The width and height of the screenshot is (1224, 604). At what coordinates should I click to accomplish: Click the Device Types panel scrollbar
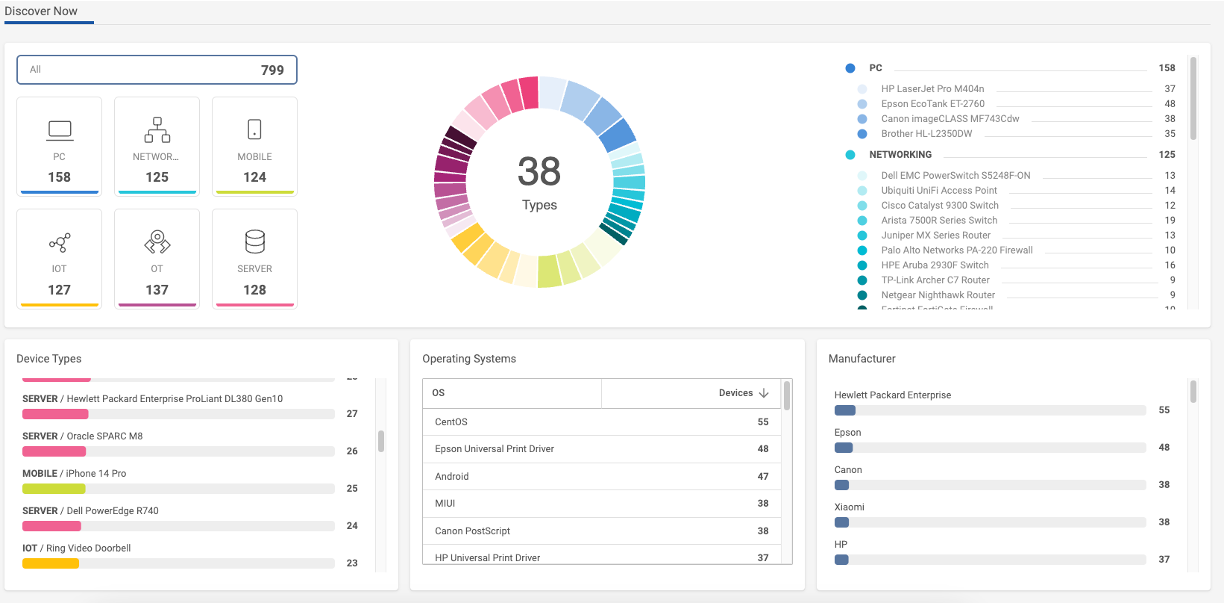point(381,441)
